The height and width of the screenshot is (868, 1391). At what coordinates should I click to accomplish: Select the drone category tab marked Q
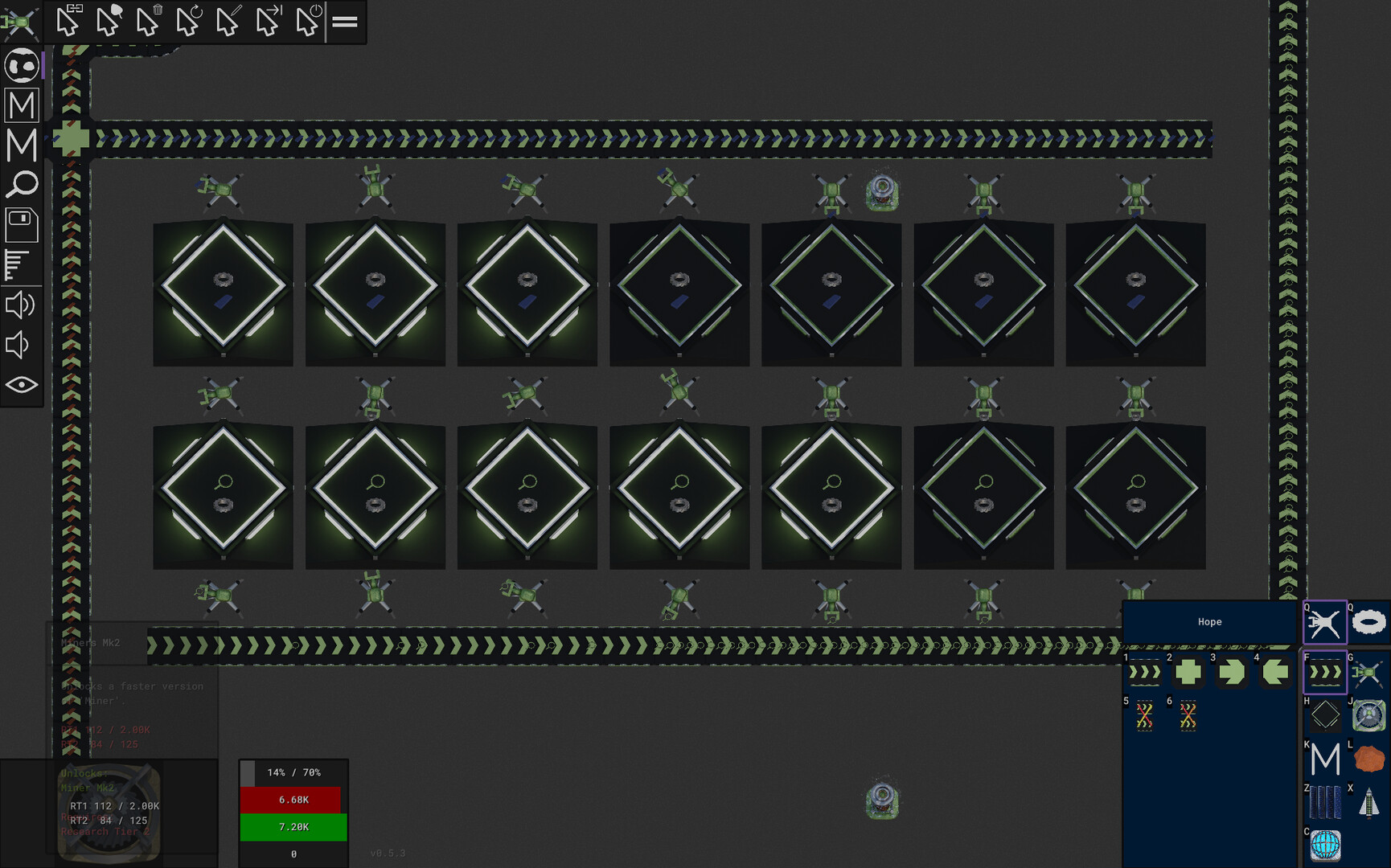[1324, 622]
